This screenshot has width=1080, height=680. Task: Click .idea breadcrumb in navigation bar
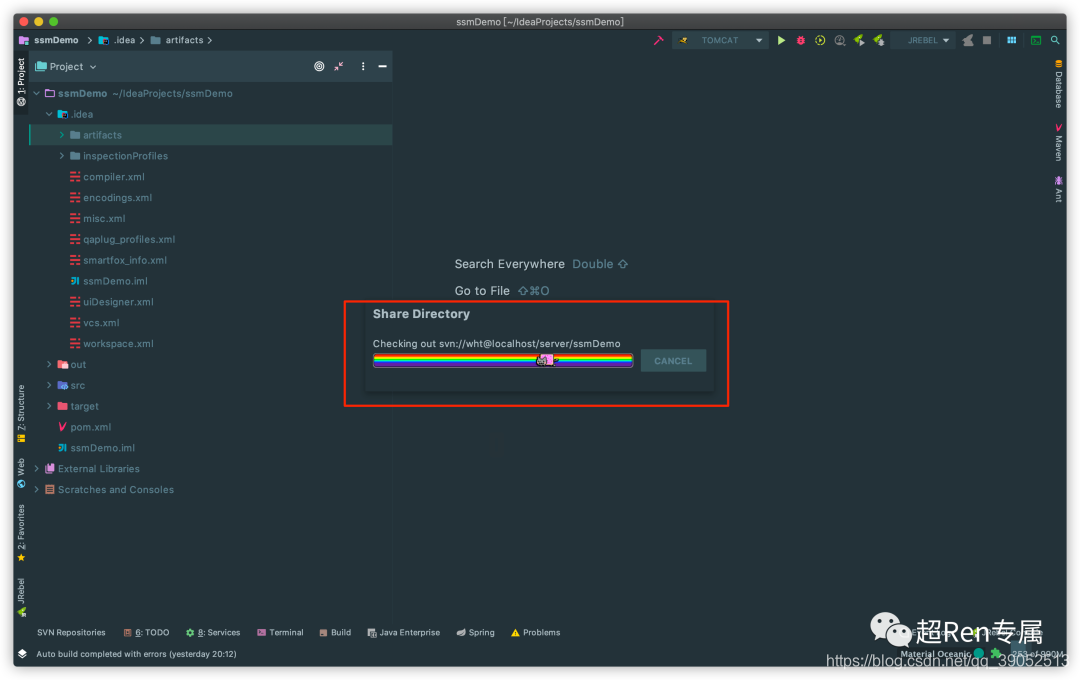(117, 41)
